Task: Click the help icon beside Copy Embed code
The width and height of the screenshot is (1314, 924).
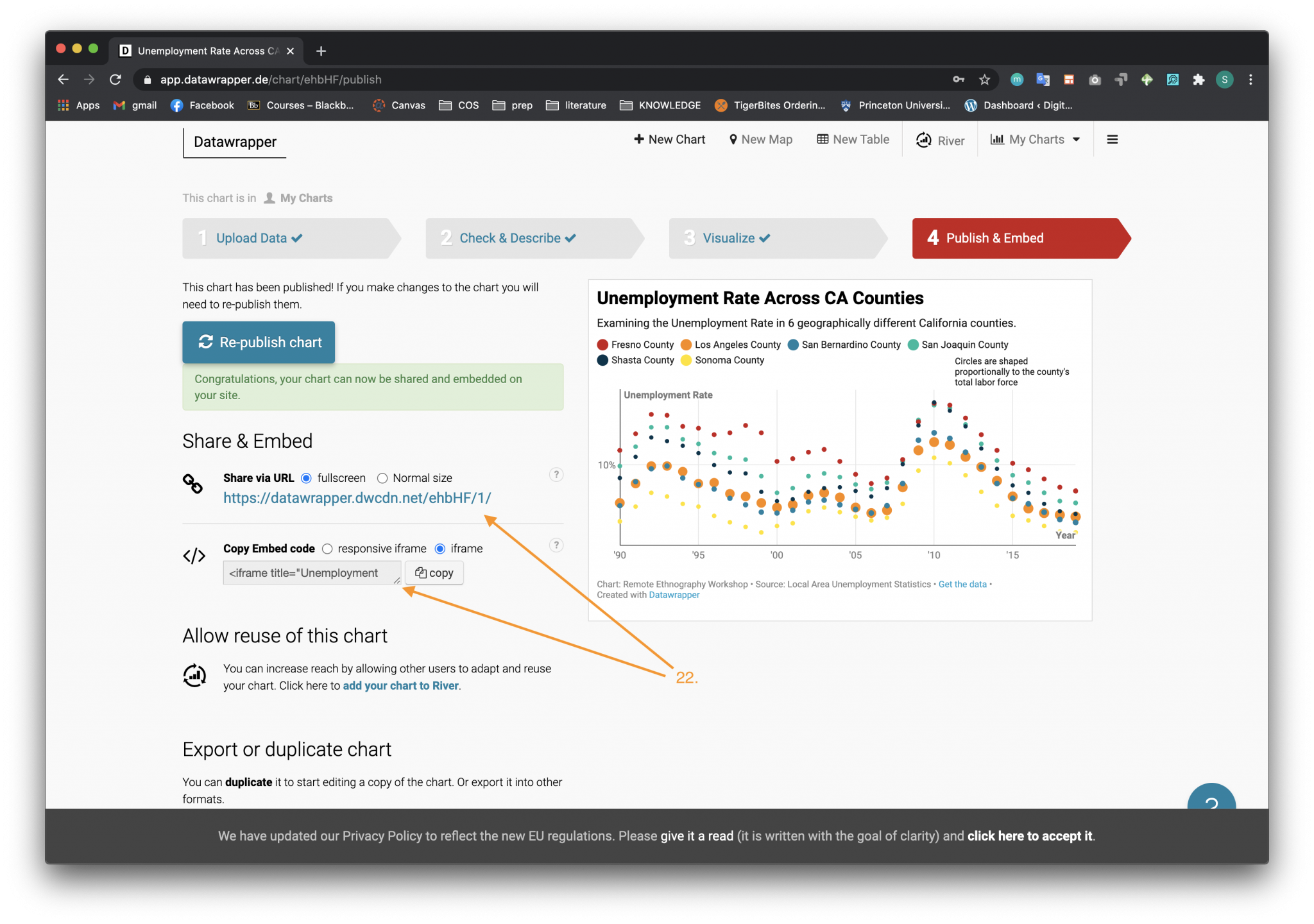Action: click(x=556, y=545)
